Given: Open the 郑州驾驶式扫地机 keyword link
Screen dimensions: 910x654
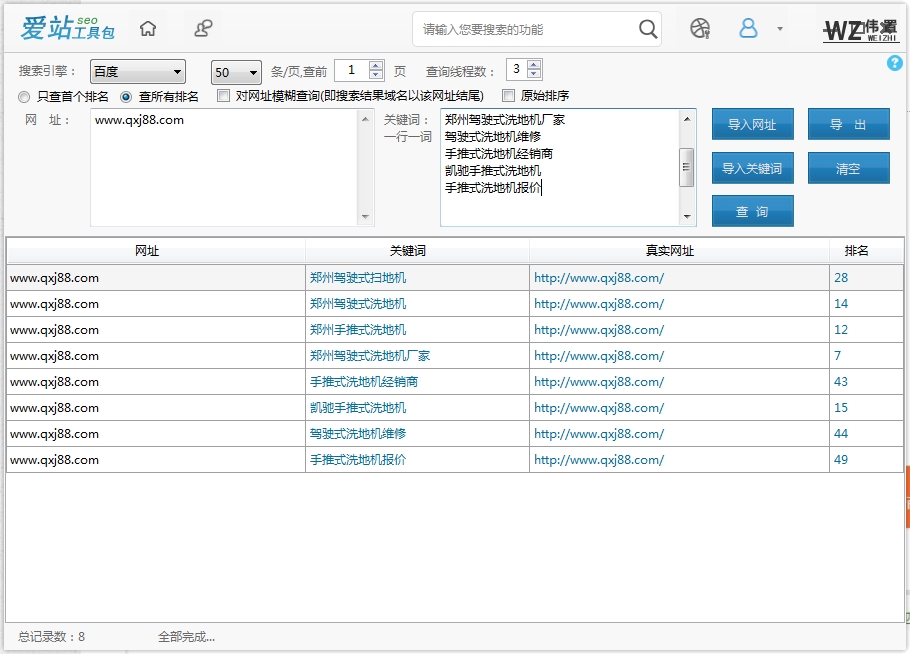Looking at the screenshot, I should [356, 277].
